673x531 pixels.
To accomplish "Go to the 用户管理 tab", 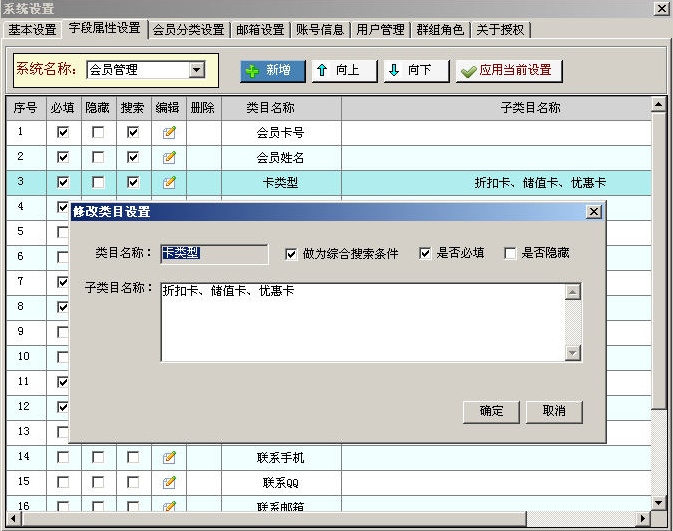I will (x=380, y=30).
